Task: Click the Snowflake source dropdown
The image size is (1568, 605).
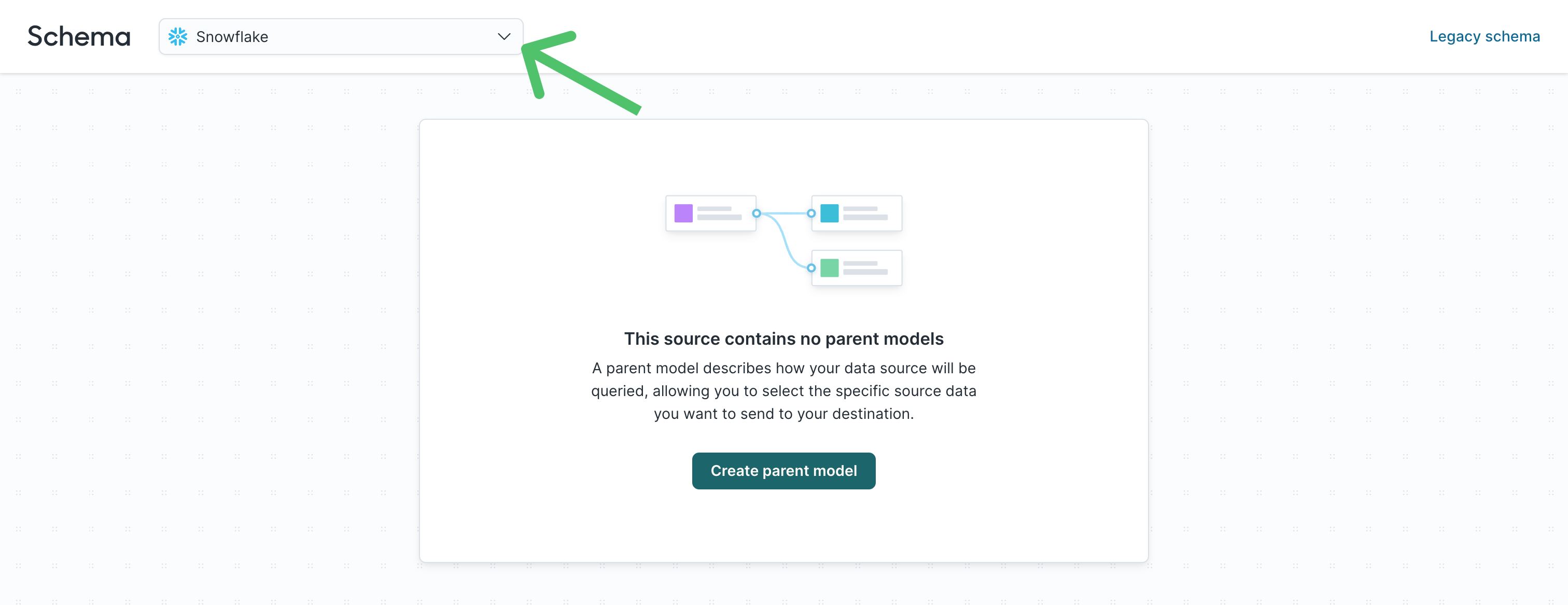Action: (340, 36)
